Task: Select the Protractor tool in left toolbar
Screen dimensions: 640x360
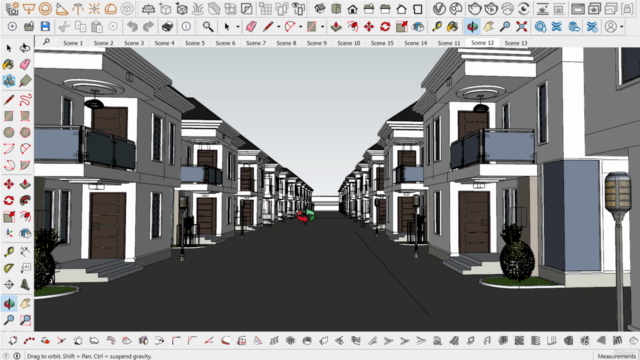Action: 9,268
